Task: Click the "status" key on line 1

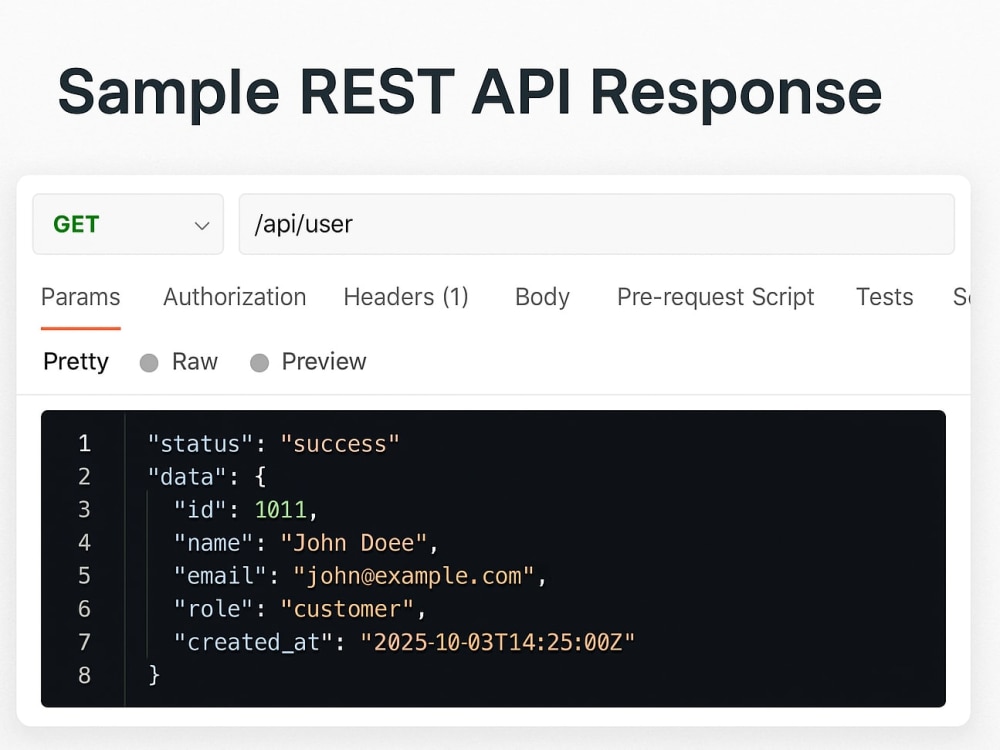Action: (200, 444)
